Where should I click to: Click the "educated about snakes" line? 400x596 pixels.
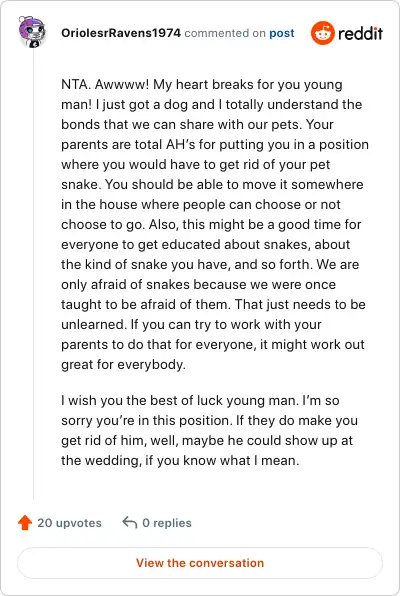pyautogui.click(x=205, y=244)
